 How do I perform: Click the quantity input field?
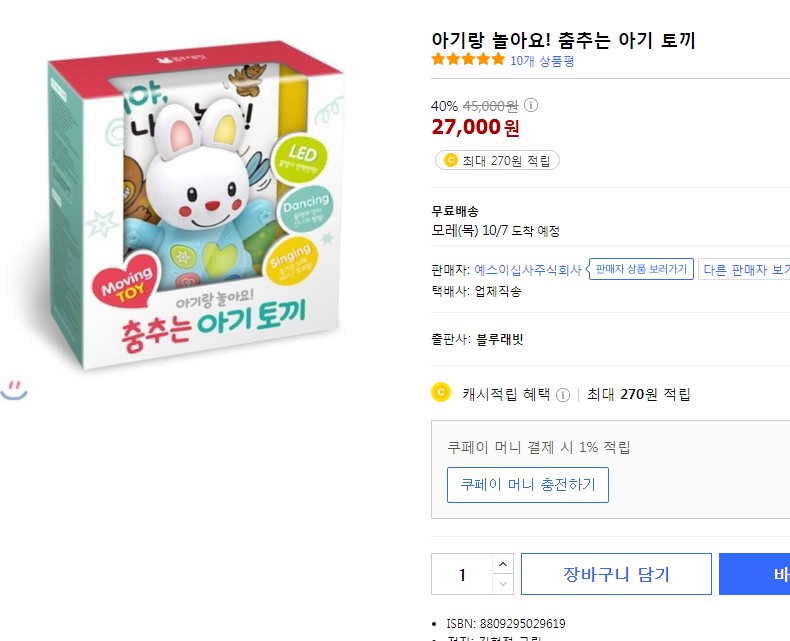(x=462, y=574)
